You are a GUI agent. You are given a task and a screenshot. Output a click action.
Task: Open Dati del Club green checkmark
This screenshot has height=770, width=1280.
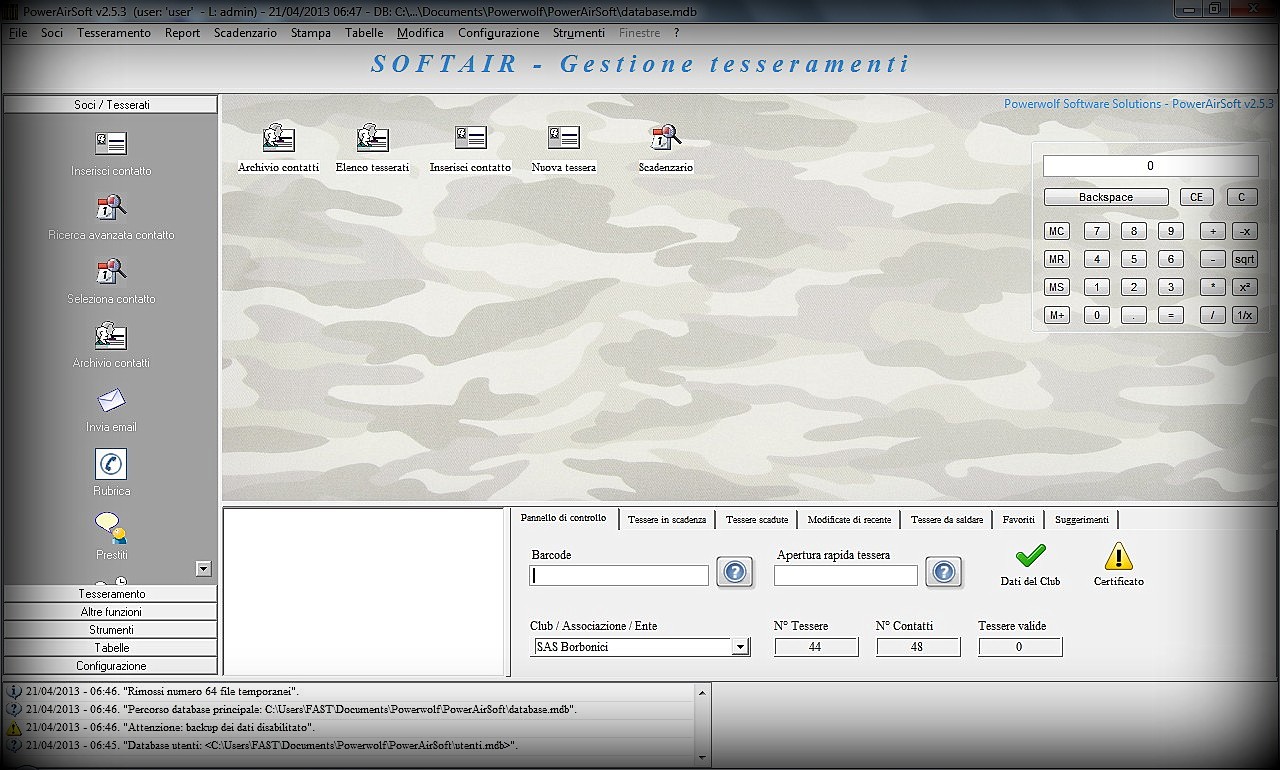(1030, 556)
